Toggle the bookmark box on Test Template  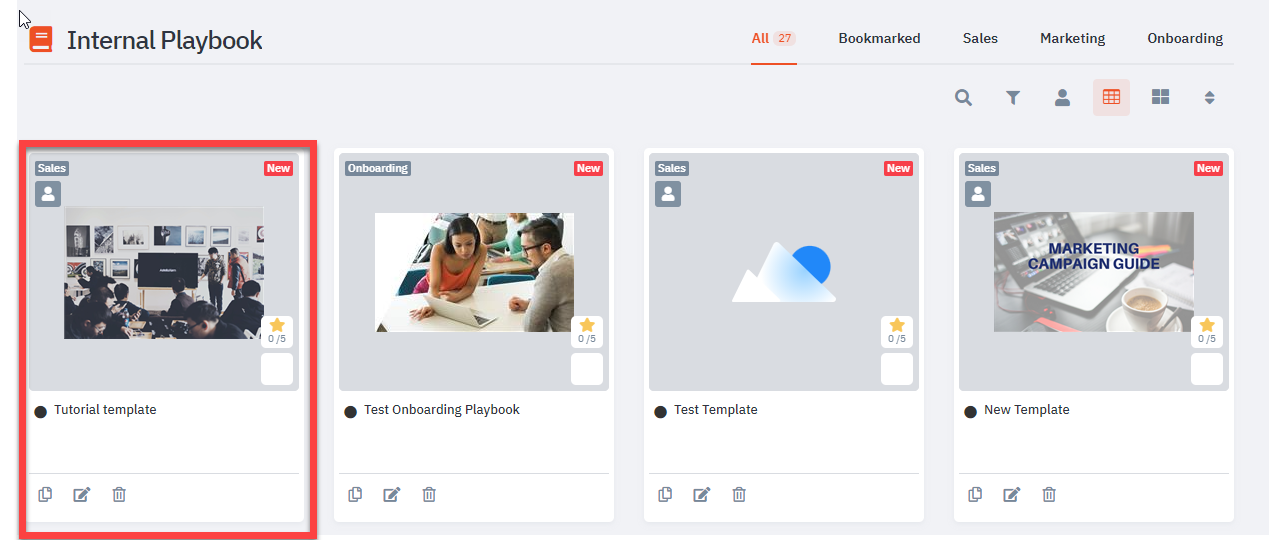click(x=897, y=369)
